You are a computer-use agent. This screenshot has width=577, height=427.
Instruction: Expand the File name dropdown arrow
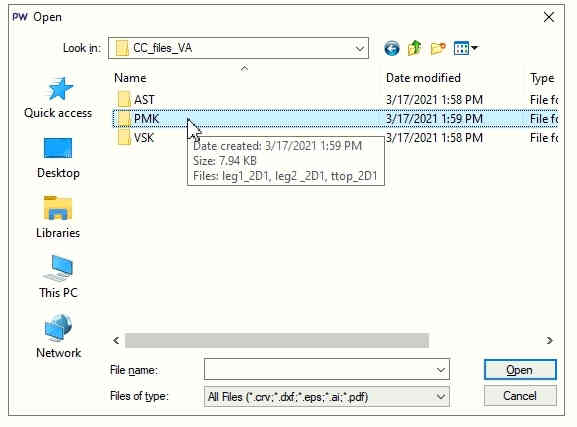440,370
